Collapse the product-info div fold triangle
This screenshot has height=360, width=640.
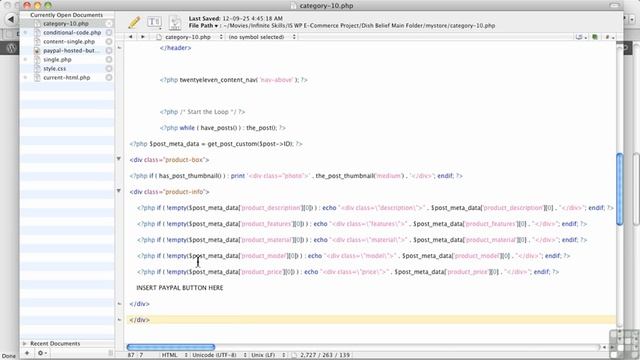click(119, 191)
